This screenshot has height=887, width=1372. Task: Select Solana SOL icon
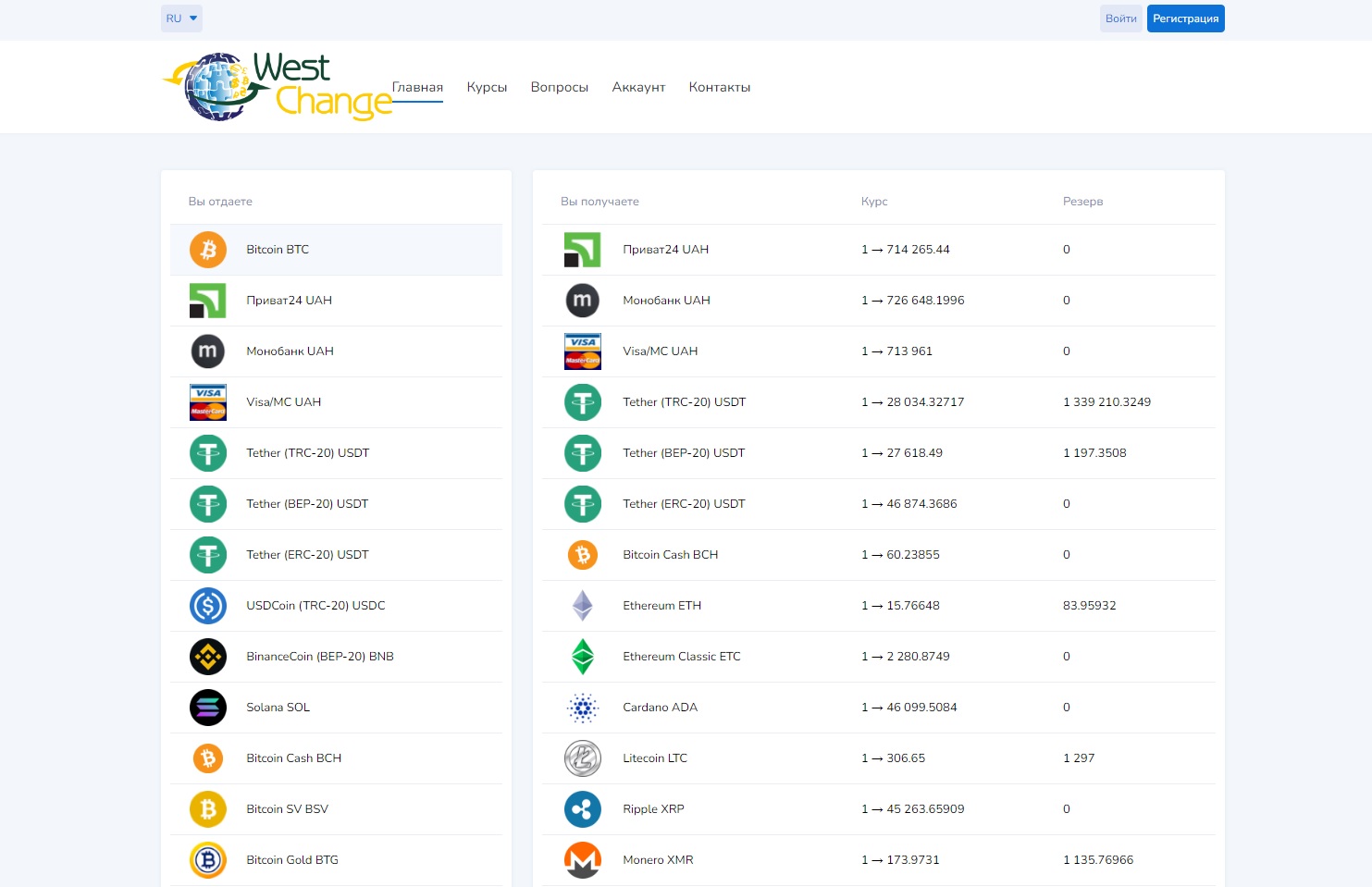click(208, 708)
